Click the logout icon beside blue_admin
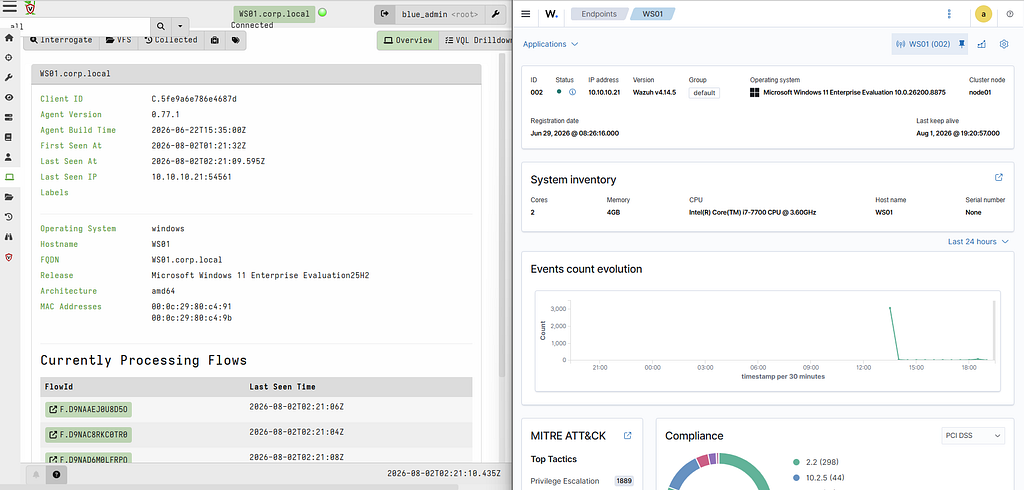The width and height of the screenshot is (1024, 490). click(384, 14)
